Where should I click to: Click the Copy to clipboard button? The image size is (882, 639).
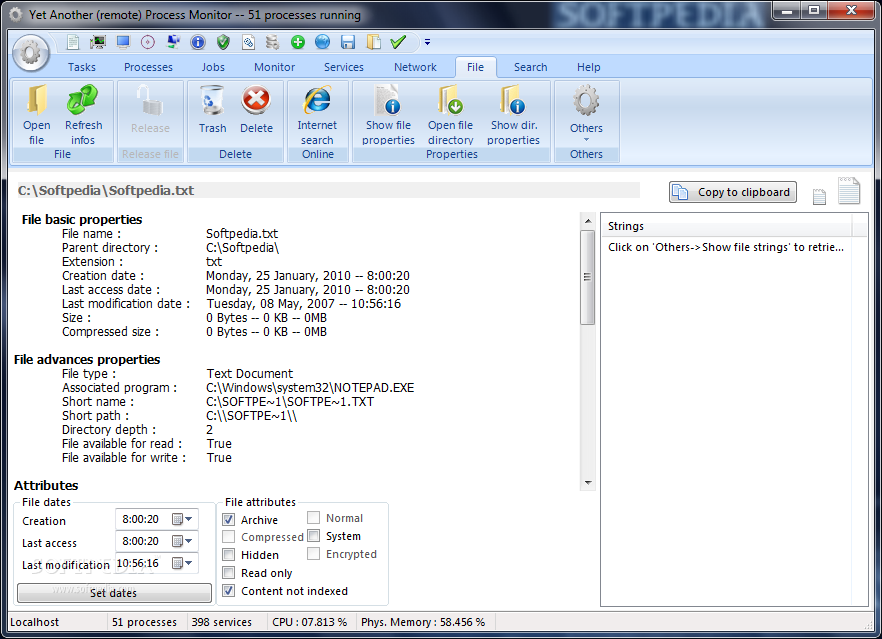tap(732, 192)
